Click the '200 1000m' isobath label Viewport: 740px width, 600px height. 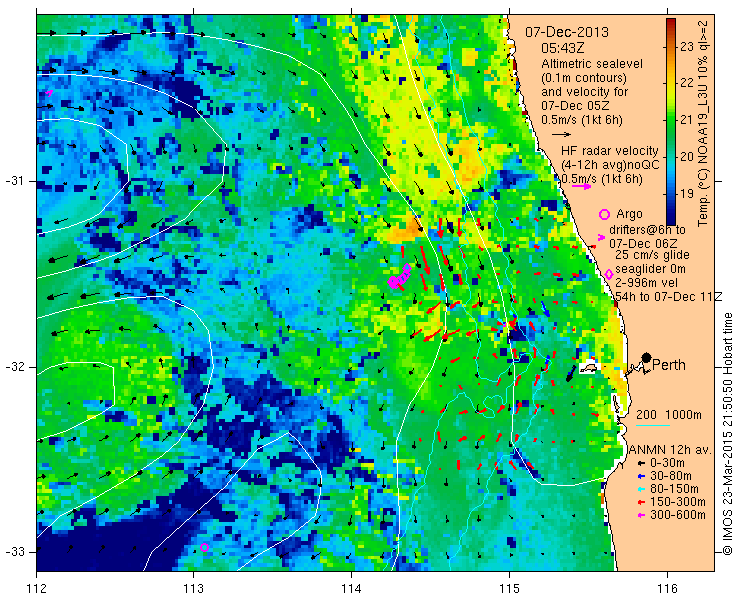click(669, 415)
